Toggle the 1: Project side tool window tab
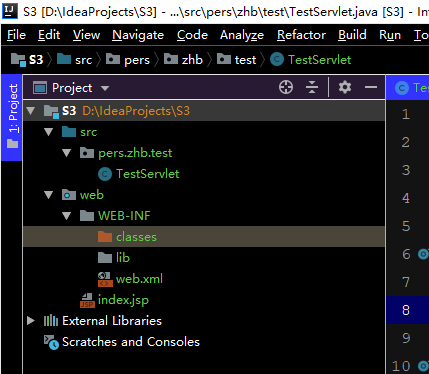This screenshot has height=374, width=429. [x=12, y=117]
